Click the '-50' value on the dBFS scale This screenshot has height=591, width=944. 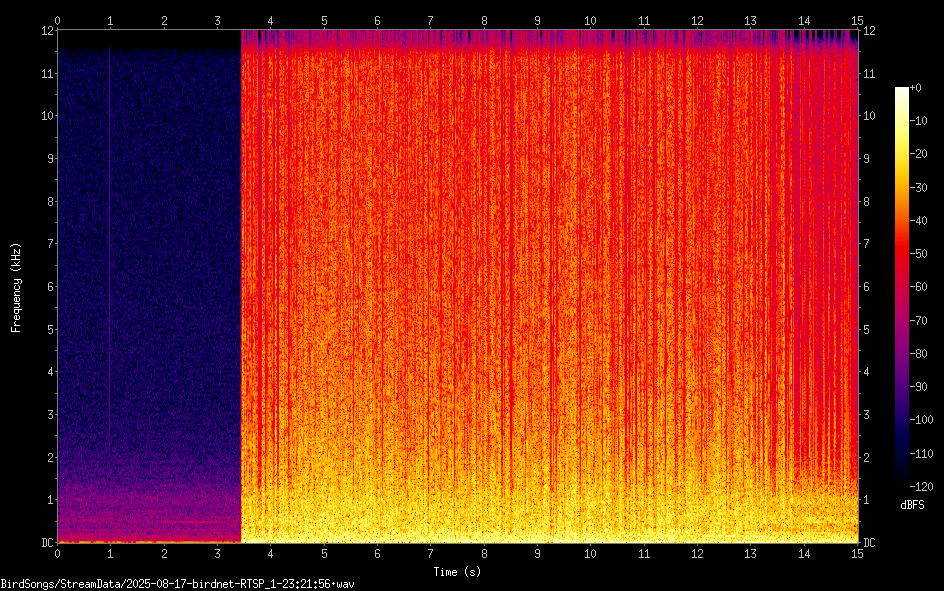tap(918, 254)
